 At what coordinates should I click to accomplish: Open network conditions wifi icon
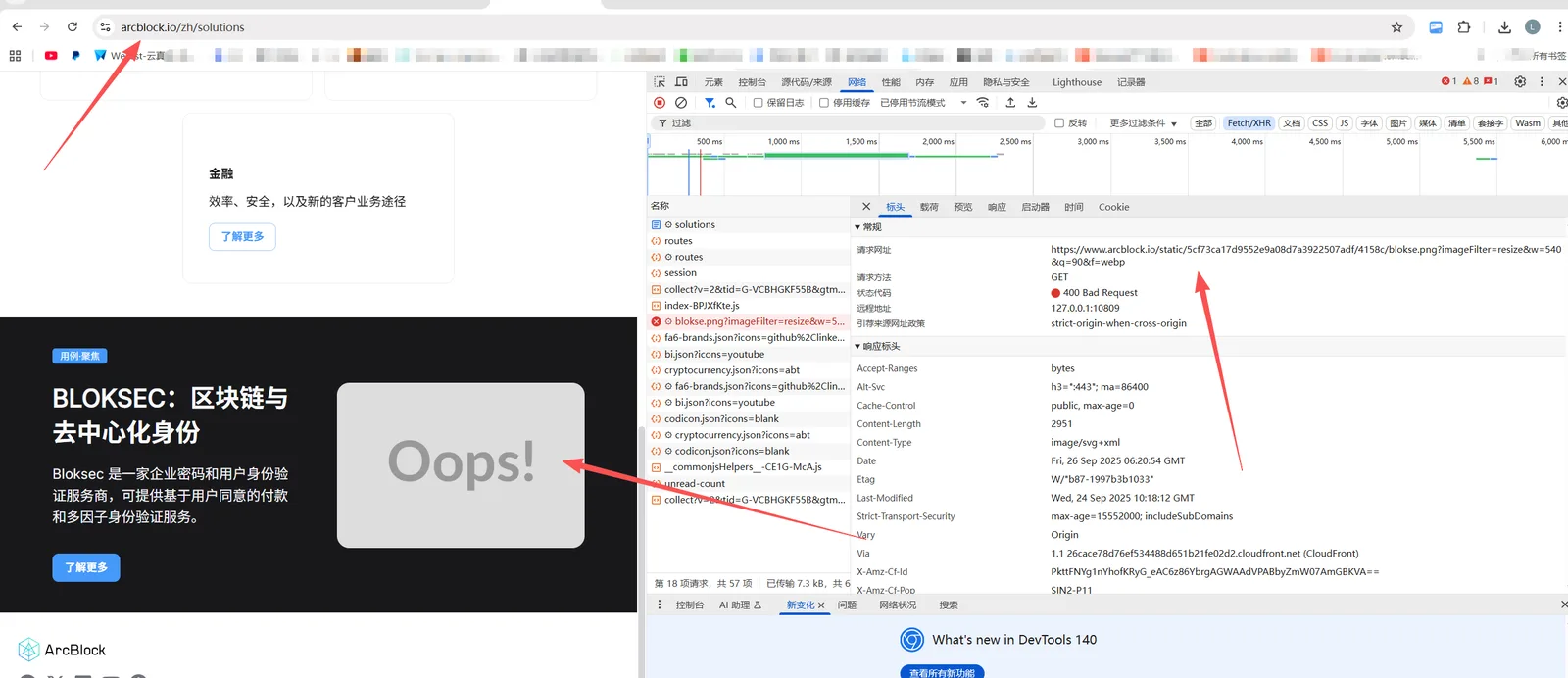coord(983,103)
